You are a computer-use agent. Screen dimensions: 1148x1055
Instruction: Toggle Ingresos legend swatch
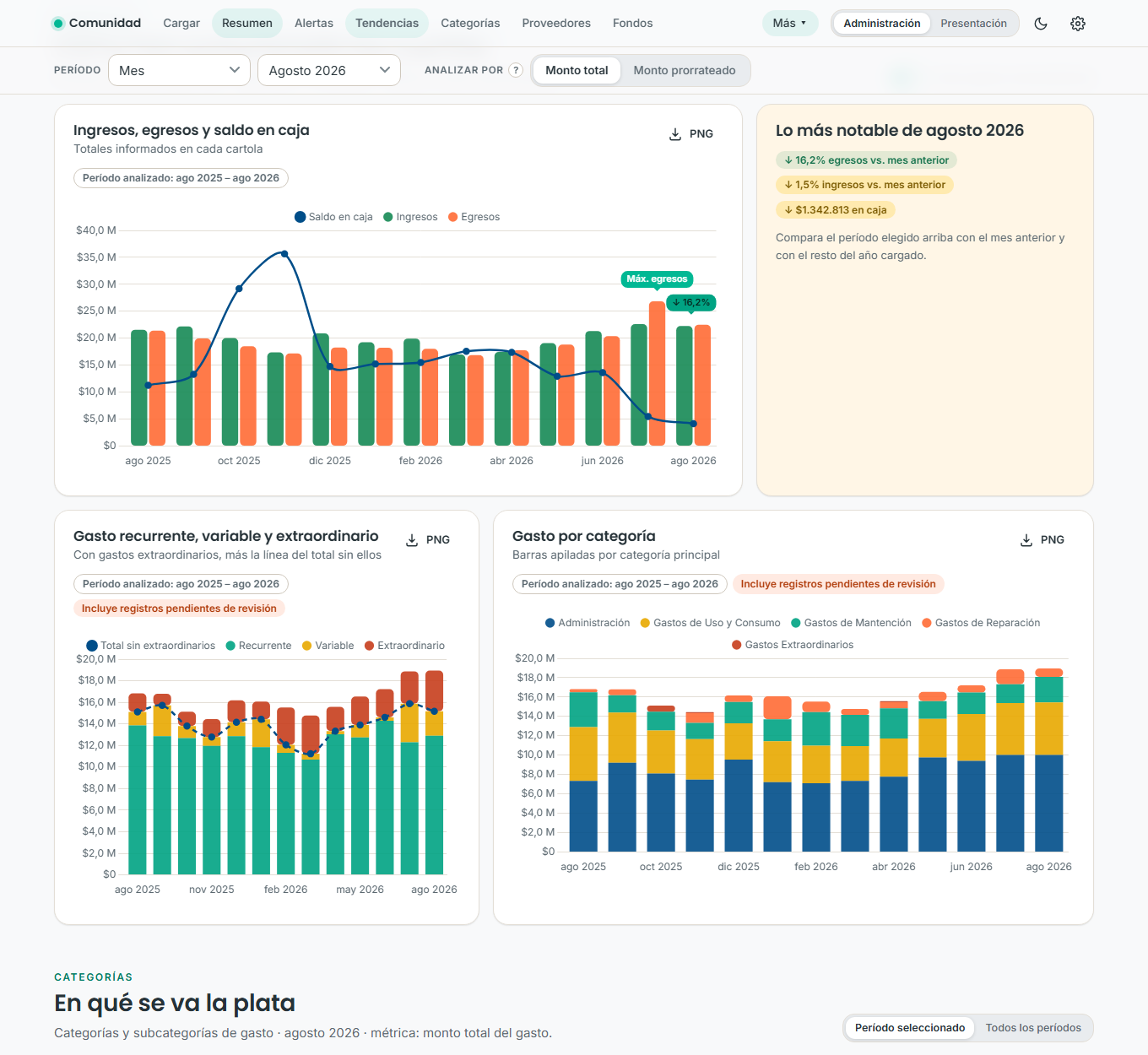click(388, 217)
